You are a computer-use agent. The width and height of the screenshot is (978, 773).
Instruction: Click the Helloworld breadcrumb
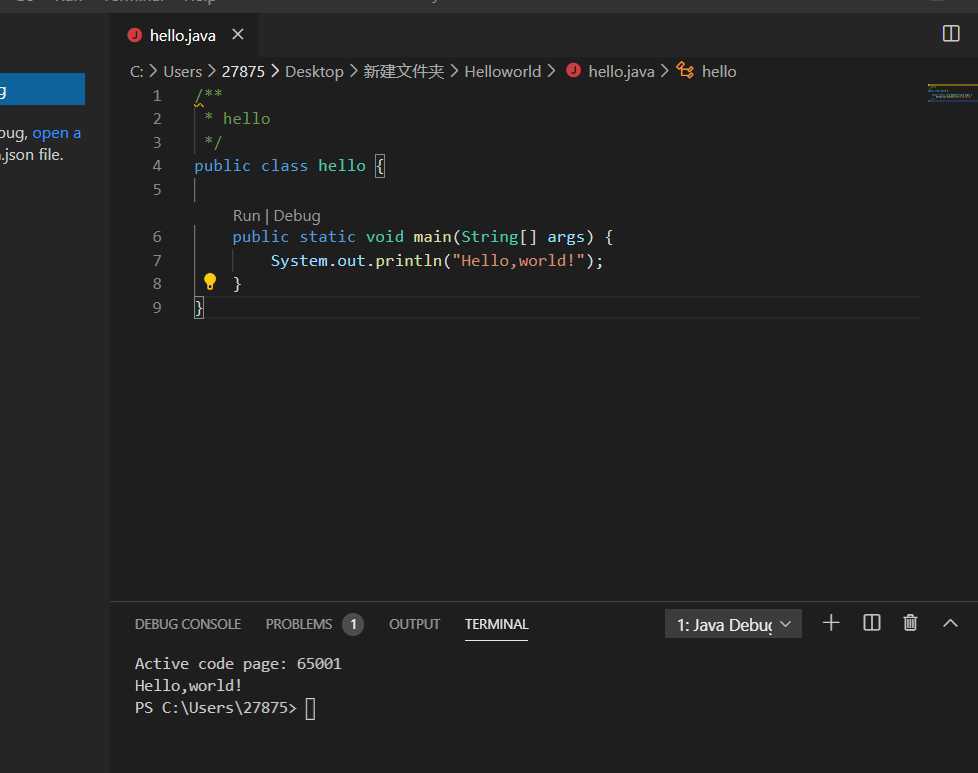(x=503, y=72)
